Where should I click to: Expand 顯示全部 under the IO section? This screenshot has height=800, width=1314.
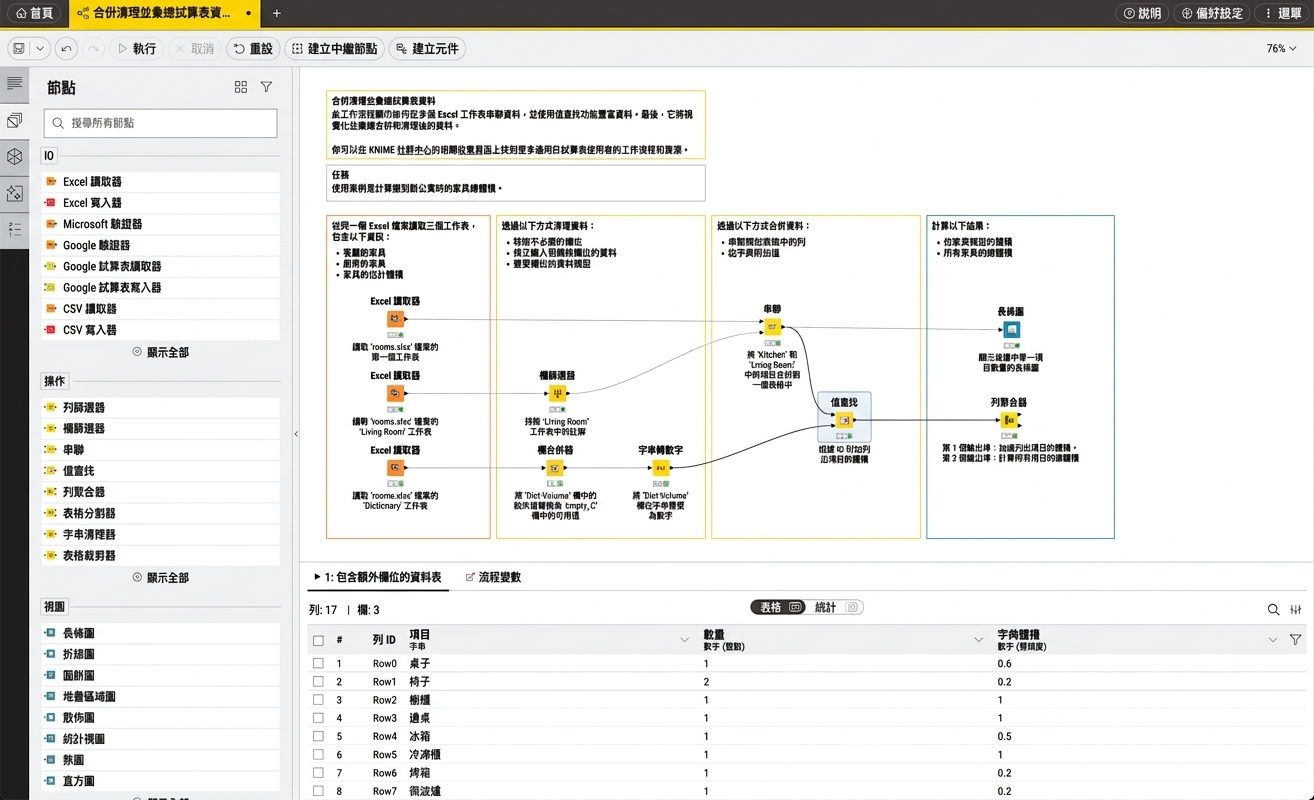[160, 352]
